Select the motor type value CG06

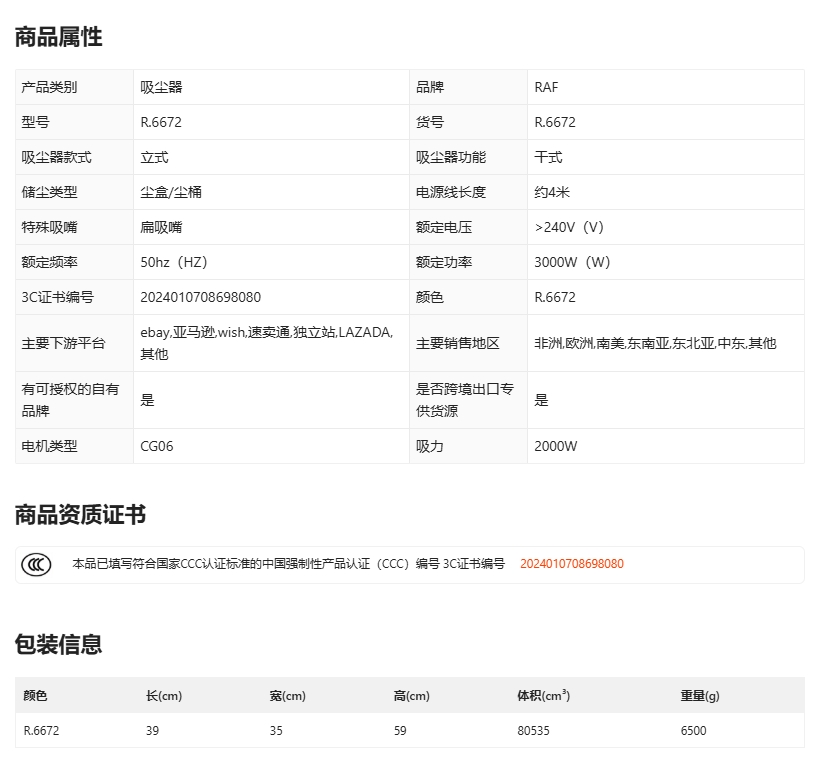click(157, 446)
